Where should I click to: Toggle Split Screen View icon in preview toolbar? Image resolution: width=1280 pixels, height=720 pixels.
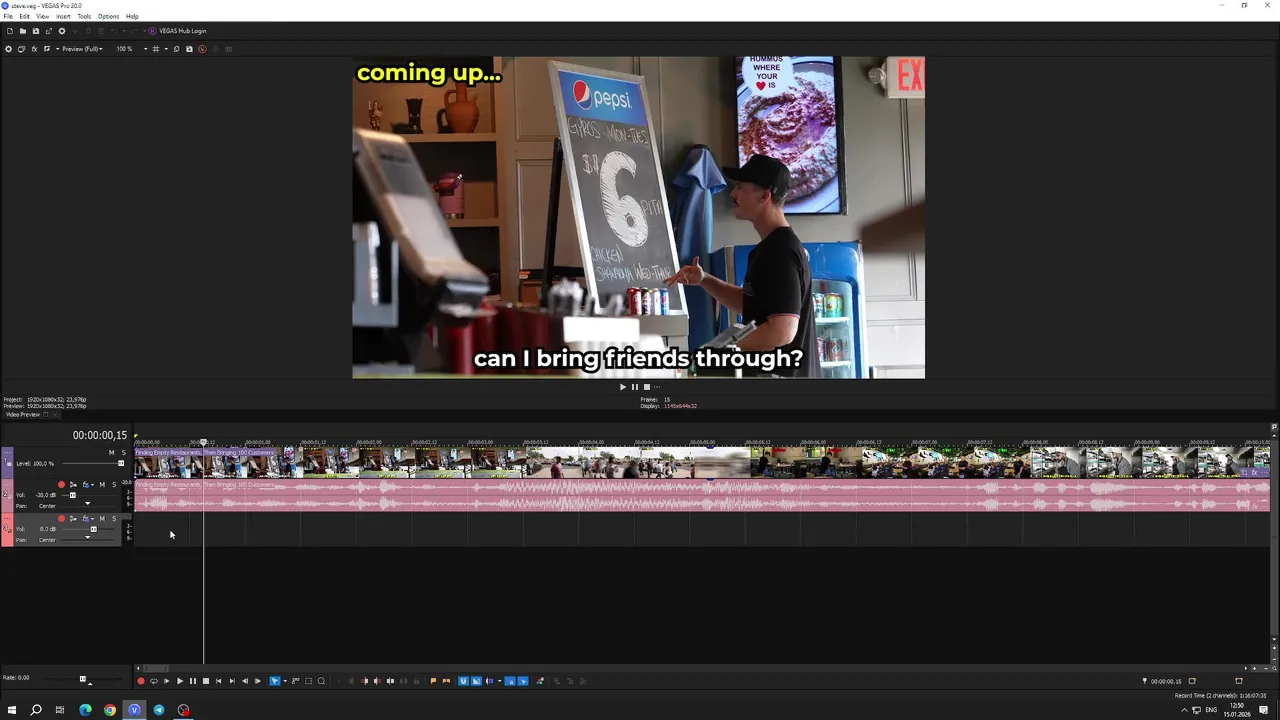[47, 49]
